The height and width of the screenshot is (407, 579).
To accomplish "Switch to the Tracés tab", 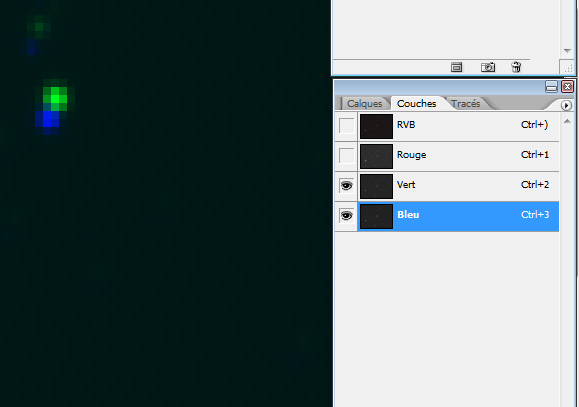I will pos(466,104).
